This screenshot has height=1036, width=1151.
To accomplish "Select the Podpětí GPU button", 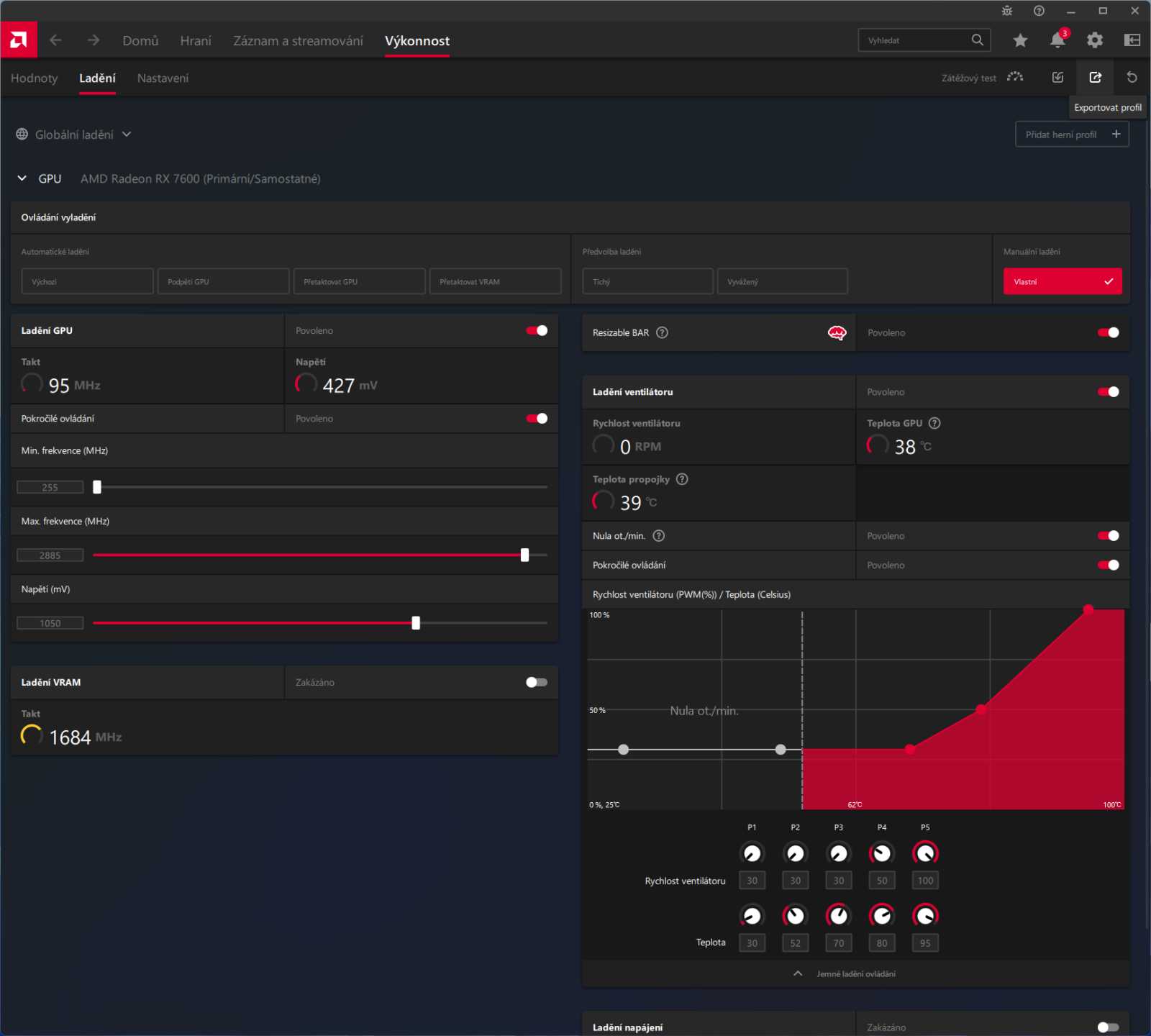I will tap(224, 281).
